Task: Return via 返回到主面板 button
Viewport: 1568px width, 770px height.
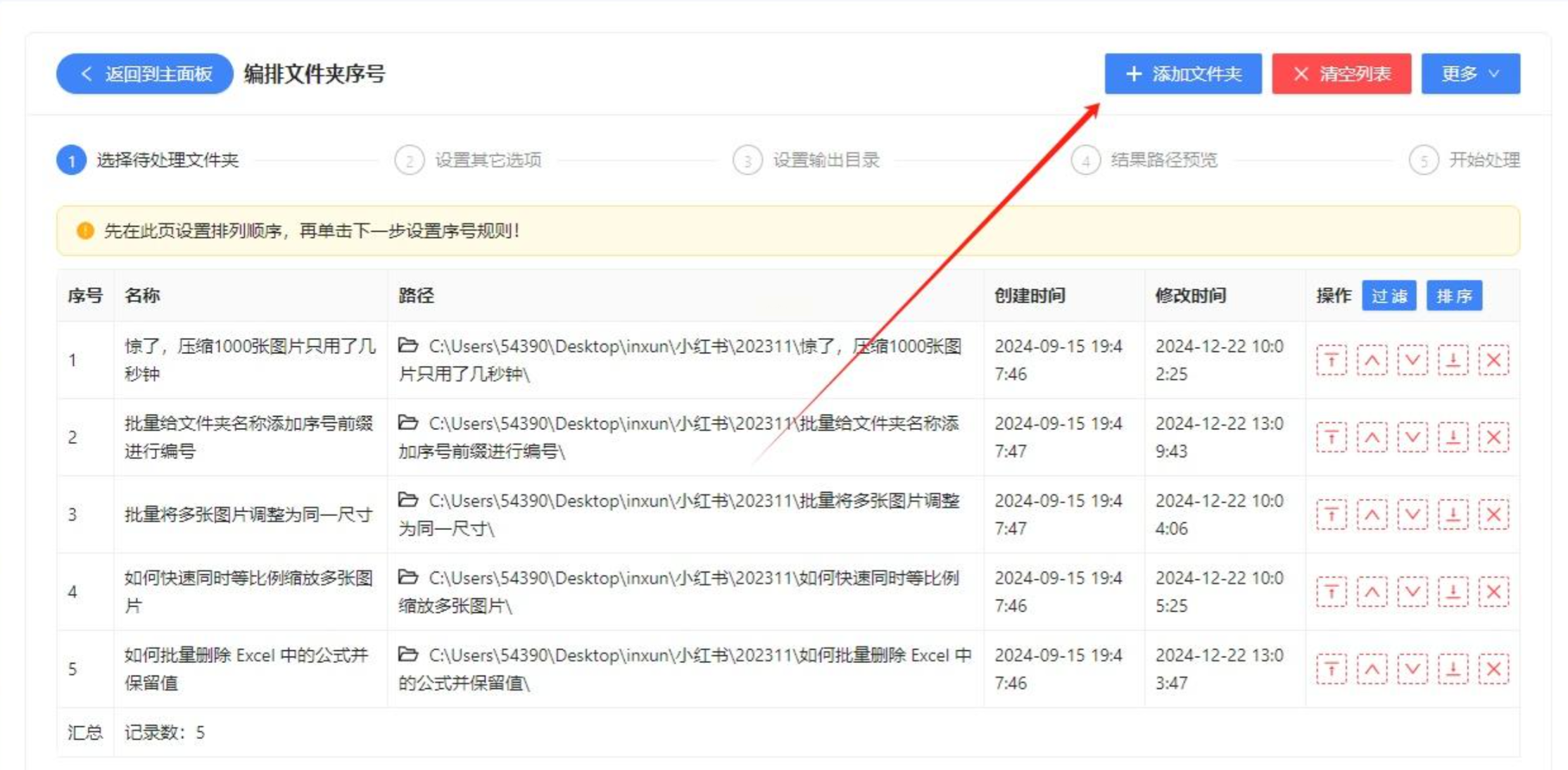Action: [x=145, y=74]
